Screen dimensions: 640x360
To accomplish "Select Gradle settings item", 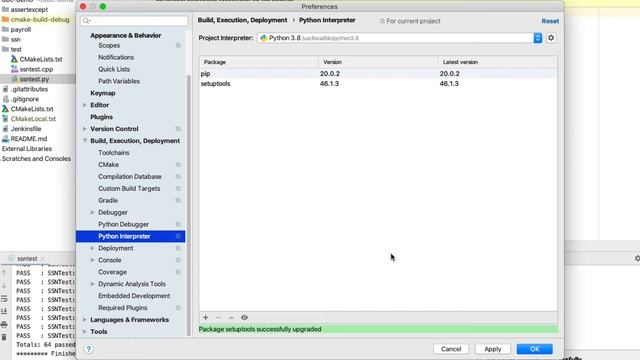I will [108, 200].
